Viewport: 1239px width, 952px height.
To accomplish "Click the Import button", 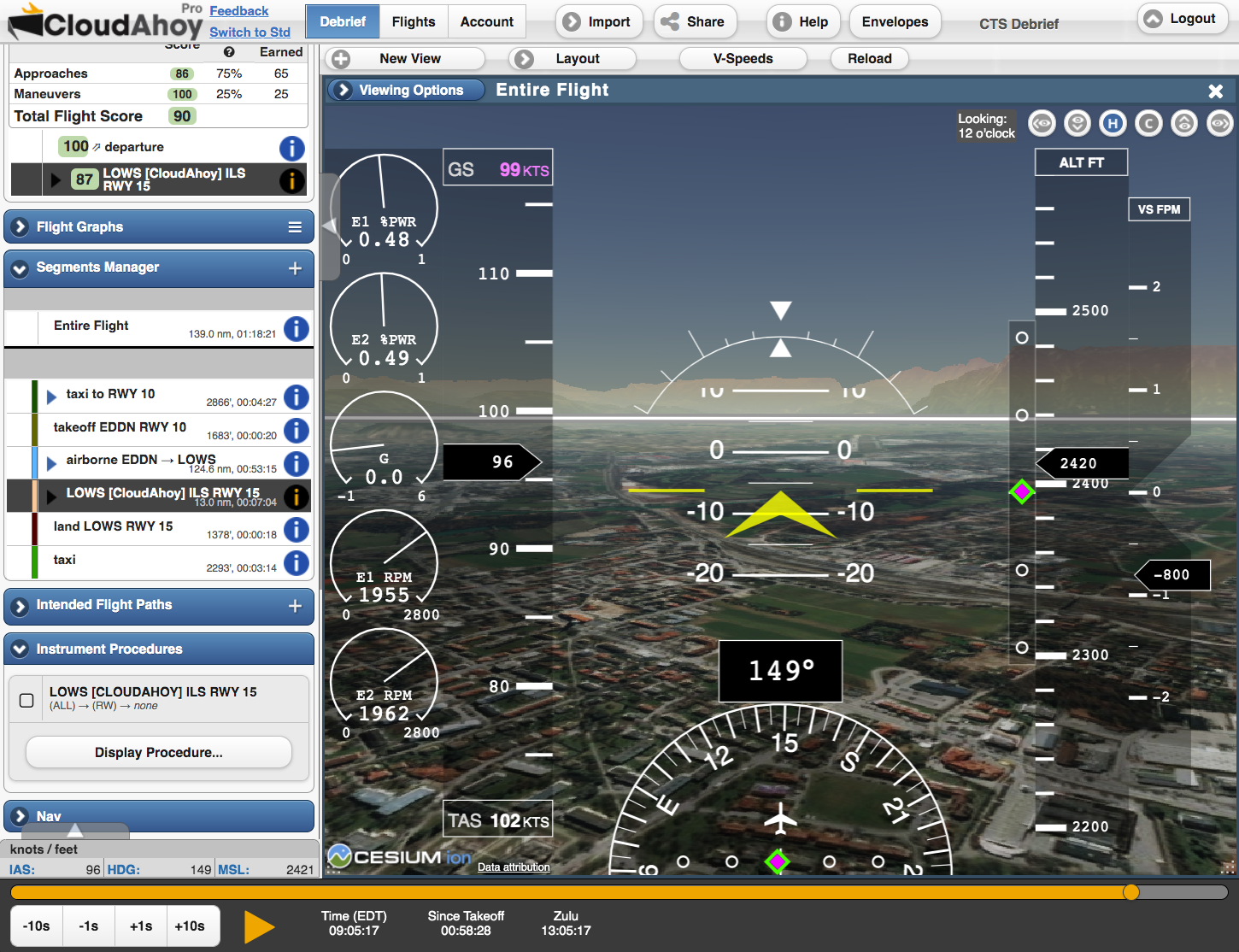I will [x=600, y=21].
